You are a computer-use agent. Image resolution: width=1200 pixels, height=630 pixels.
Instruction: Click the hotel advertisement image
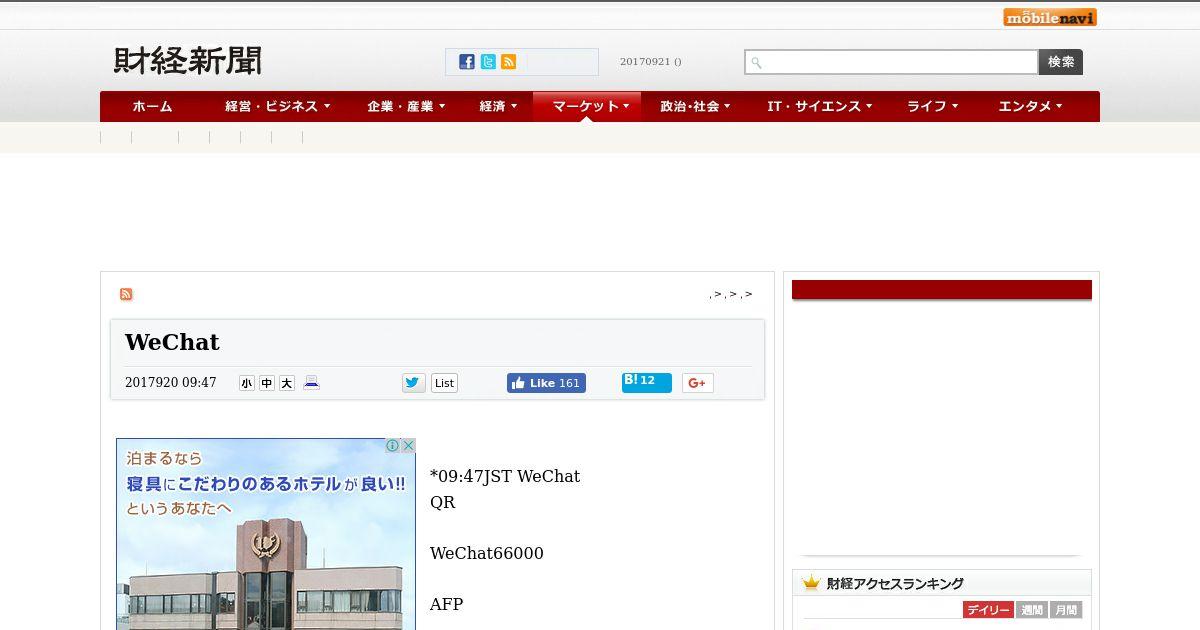pos(266,534)
